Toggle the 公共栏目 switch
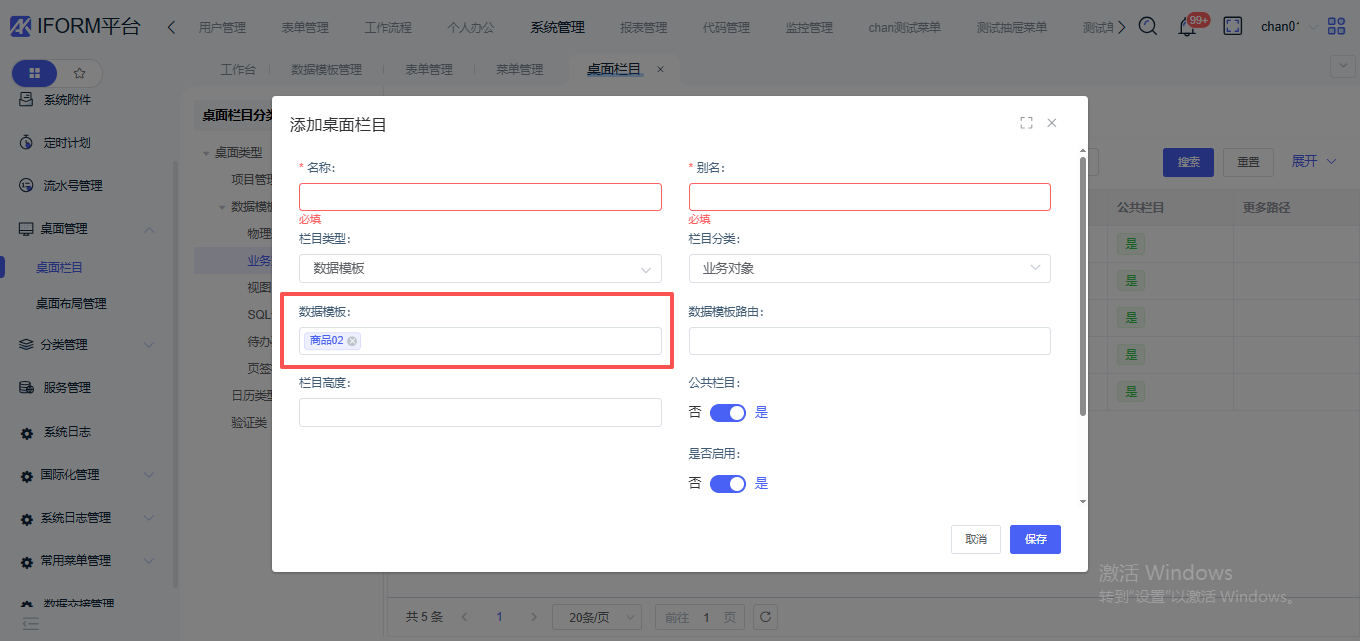The width and height of the screenshot is (1360, 641). tap(728, 413)
